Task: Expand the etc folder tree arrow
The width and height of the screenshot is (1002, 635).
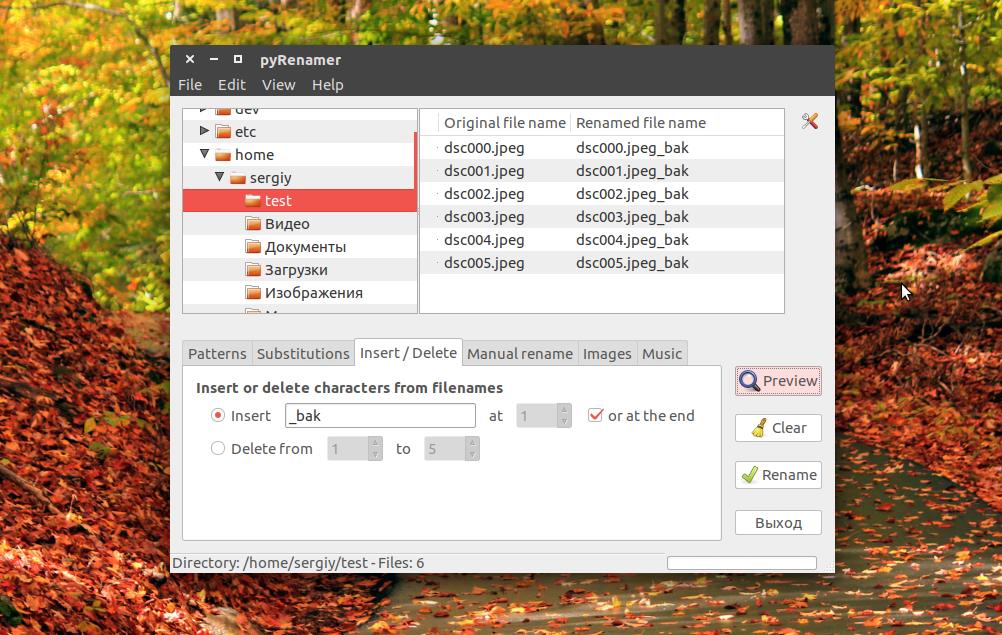Action: (204, 131)
